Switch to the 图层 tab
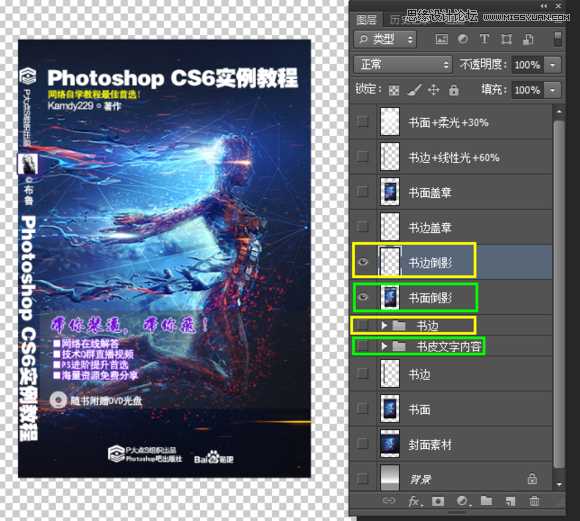580x521 pixels. tap(366, 20)
